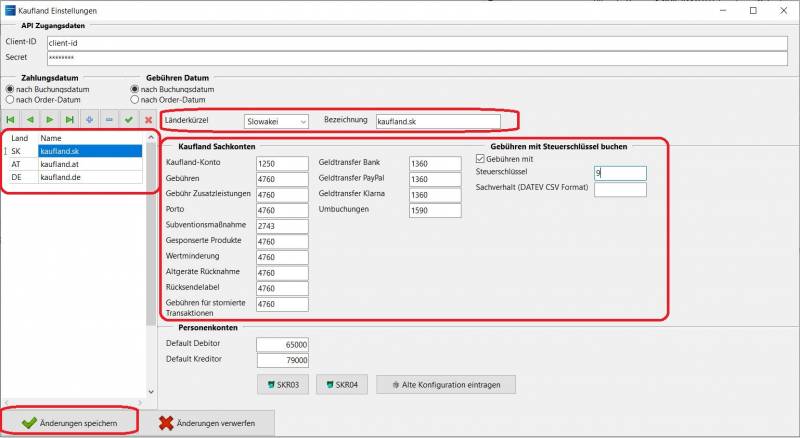Cancel edit with red X icon
The width and height of the screenshot is (800, 438).
[x=148, y=120]
